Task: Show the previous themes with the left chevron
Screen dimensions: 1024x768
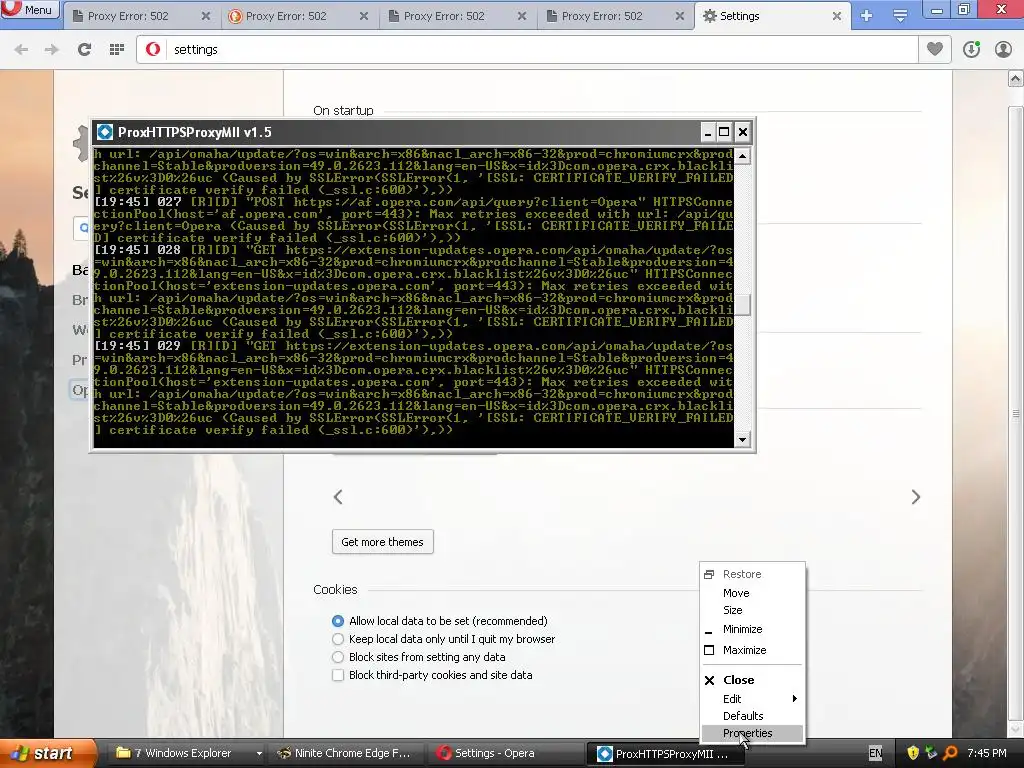Action: point(338,497)
